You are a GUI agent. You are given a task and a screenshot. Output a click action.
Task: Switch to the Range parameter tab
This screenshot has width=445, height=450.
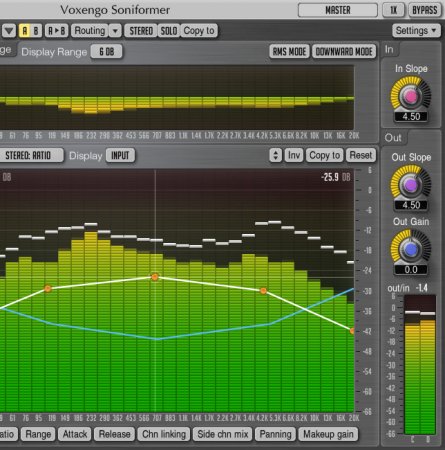pos(38,434)
